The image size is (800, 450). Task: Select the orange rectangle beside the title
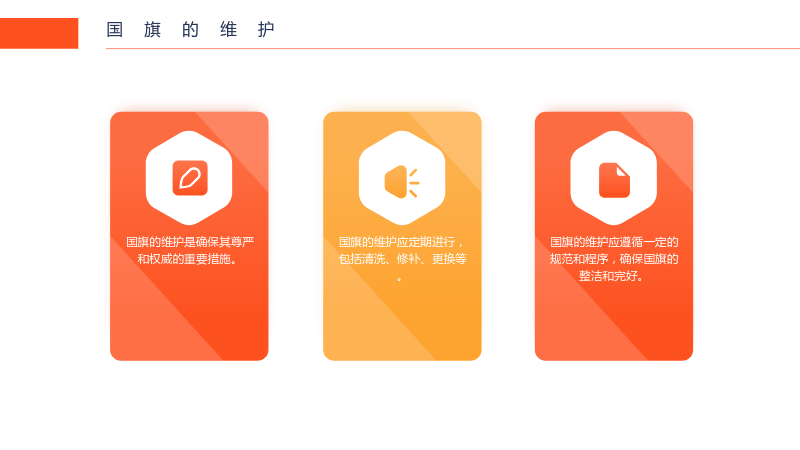coord(39,33)
